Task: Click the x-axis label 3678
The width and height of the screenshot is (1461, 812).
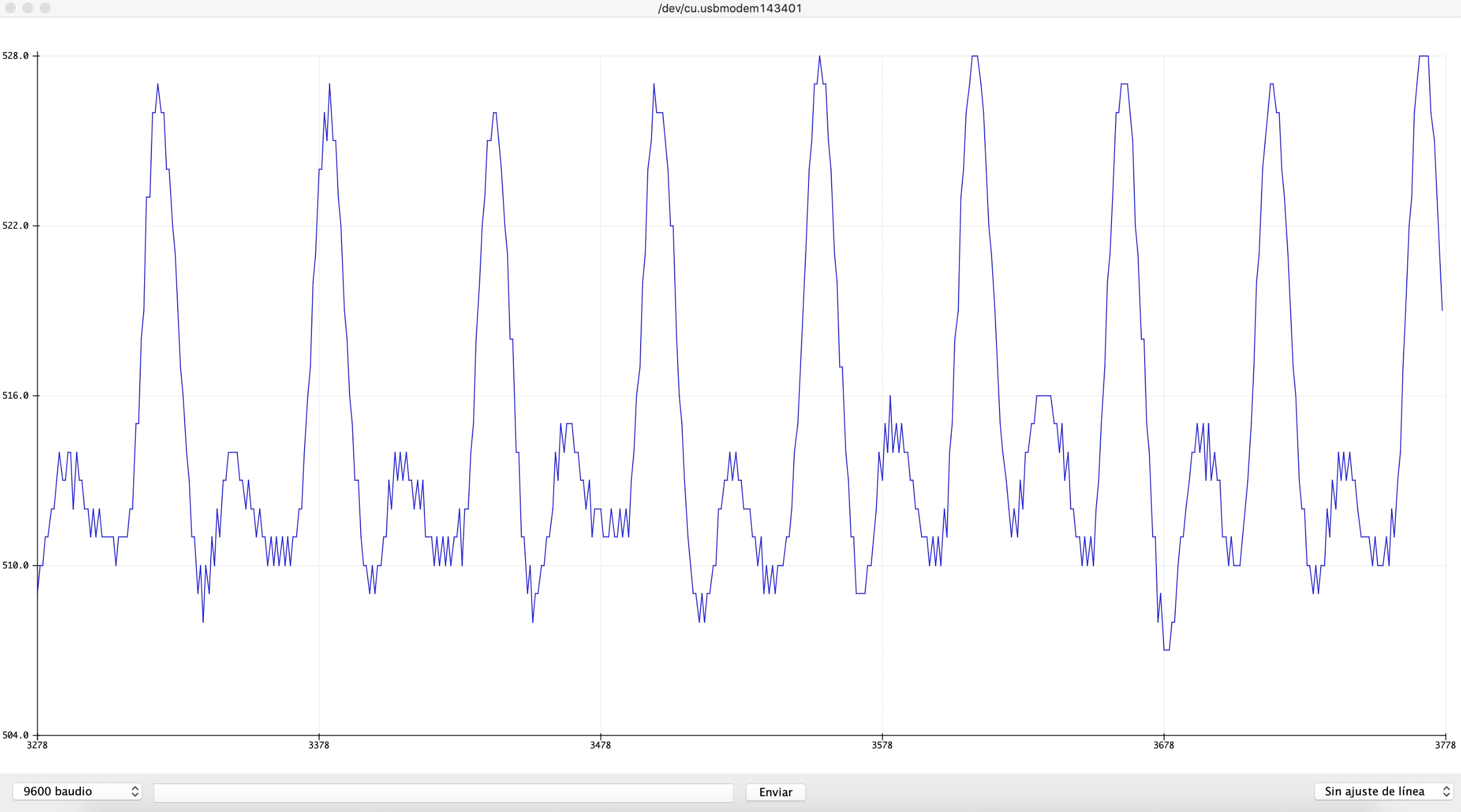Action: coord(1164,745)
